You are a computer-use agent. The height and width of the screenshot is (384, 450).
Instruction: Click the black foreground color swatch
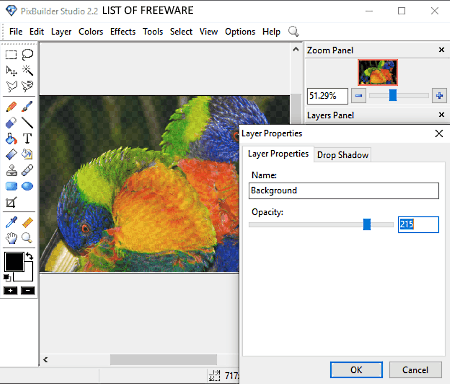coord(13,261)
